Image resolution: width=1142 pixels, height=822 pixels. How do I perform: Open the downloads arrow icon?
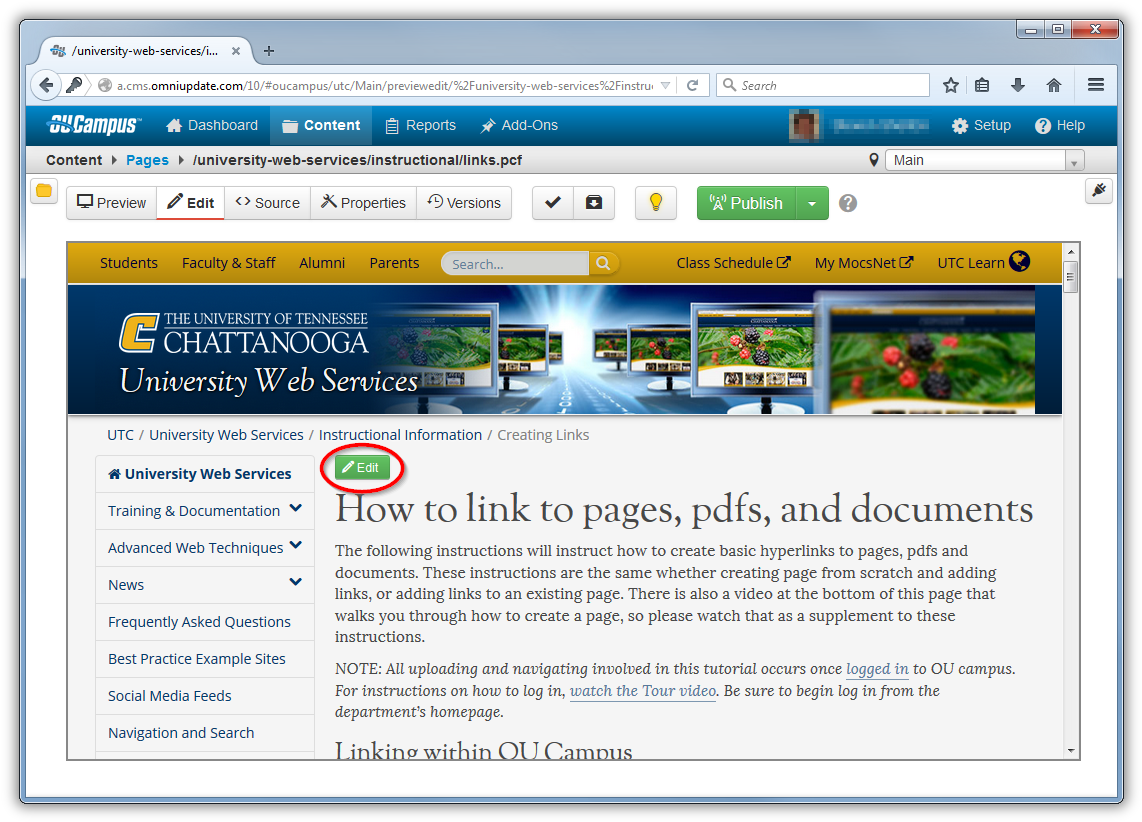coord(1018,85)
